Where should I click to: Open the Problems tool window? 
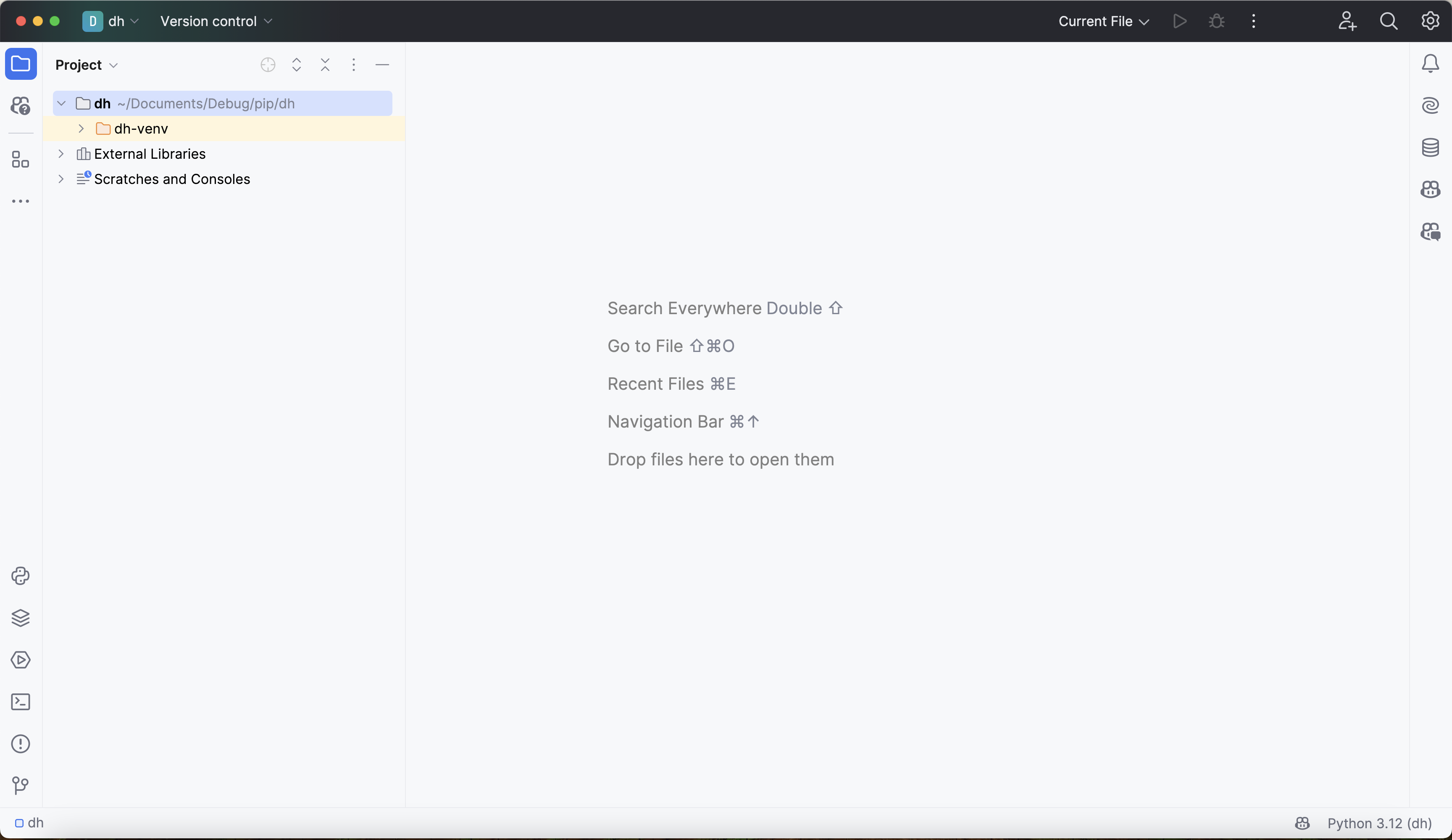(x=21, y=744)
